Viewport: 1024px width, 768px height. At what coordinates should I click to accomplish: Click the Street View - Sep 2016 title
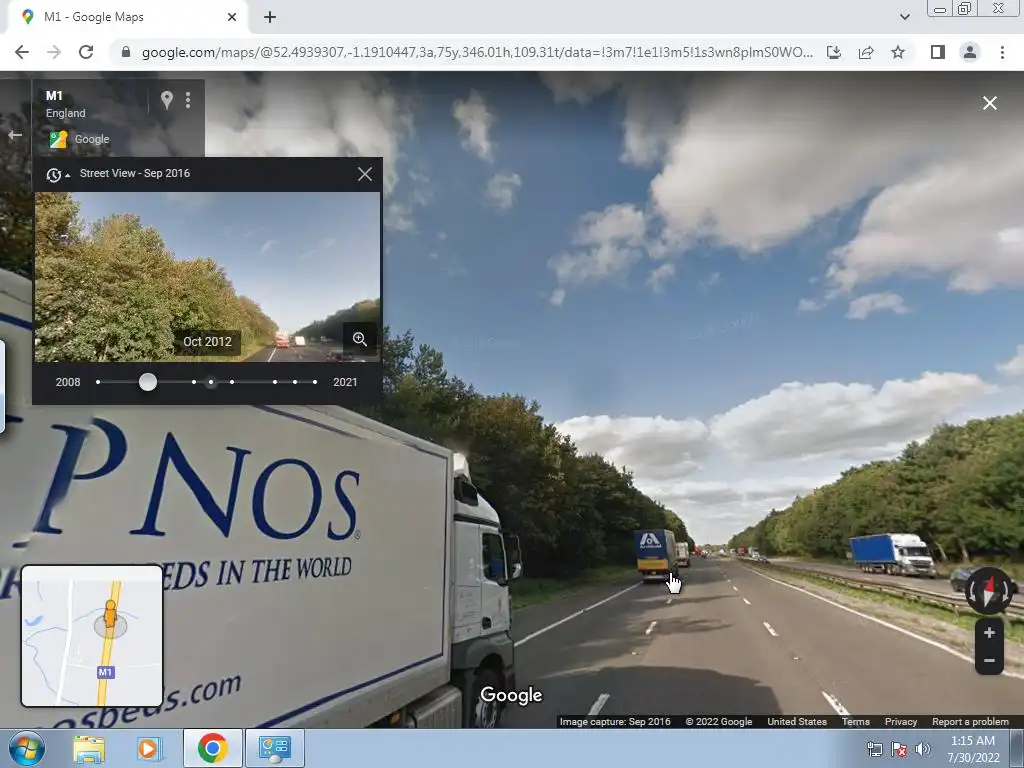[x=135, y=173]
